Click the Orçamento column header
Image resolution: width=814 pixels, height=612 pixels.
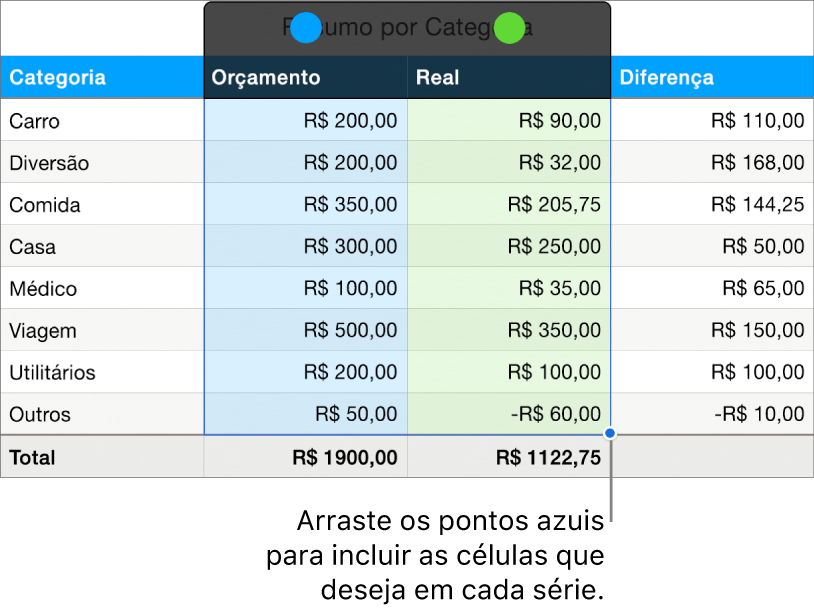click(x=270, y=77)
